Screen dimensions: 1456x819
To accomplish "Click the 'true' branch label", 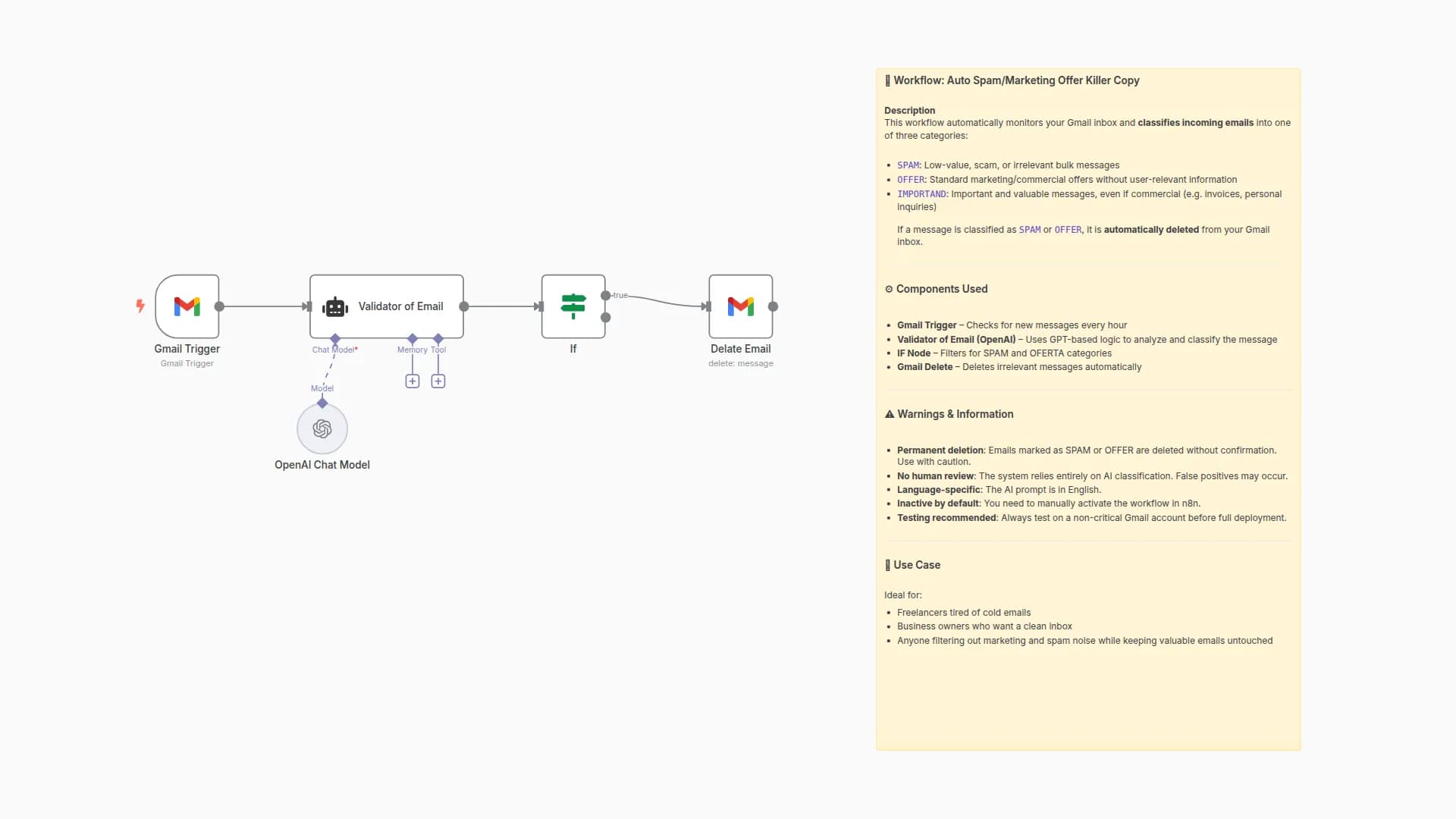I will point(620,295).
